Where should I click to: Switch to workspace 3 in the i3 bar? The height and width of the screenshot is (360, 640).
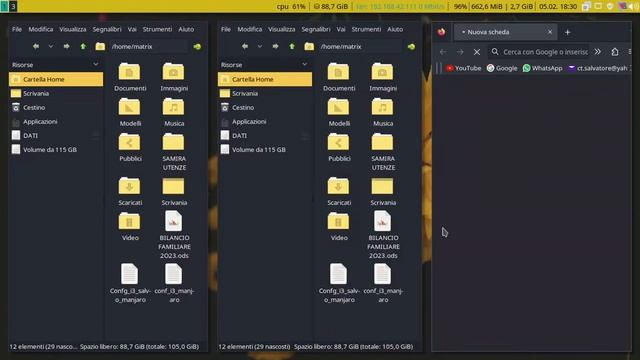point(13,6)
